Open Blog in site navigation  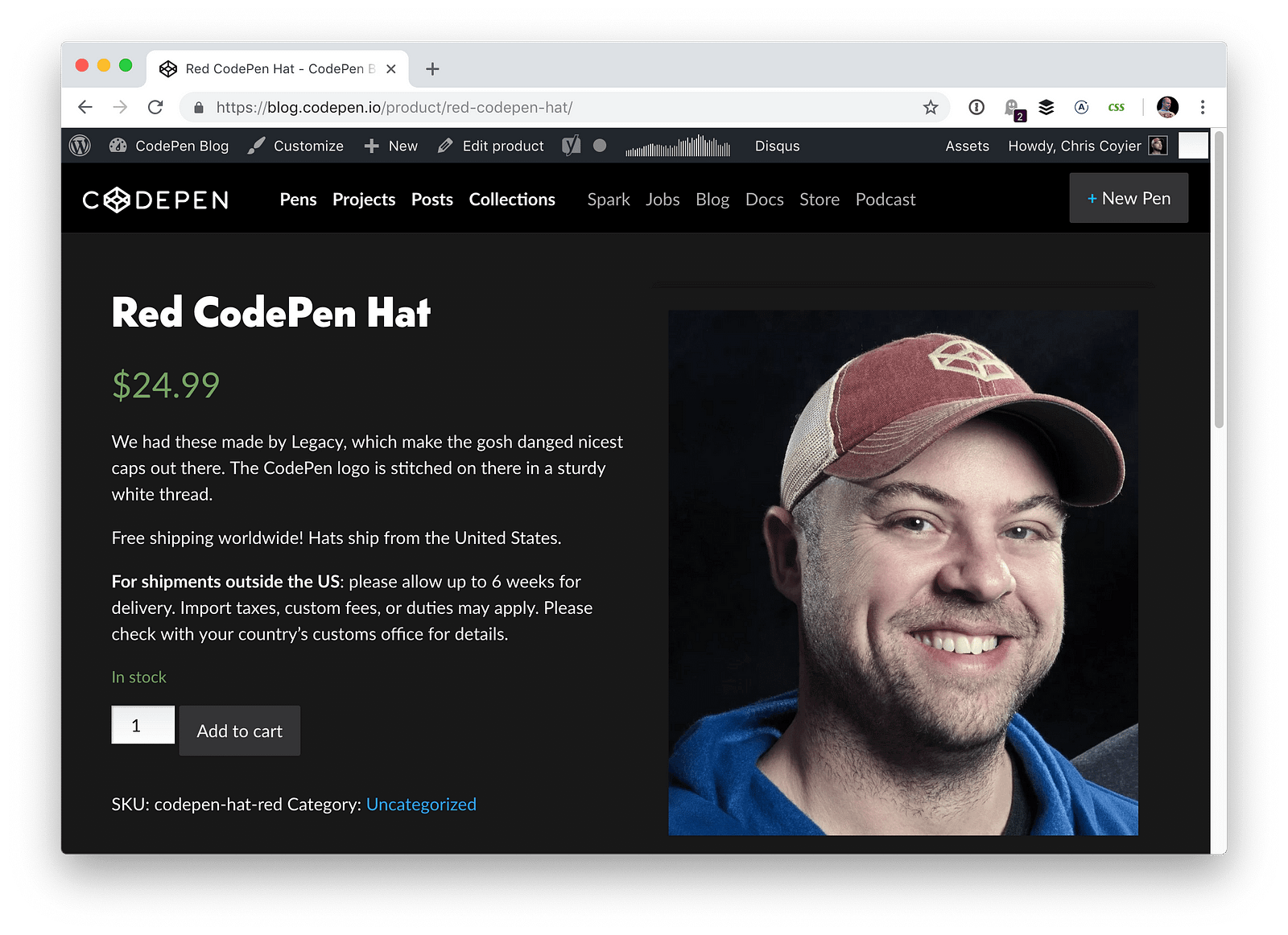click(x=712, y=200)
